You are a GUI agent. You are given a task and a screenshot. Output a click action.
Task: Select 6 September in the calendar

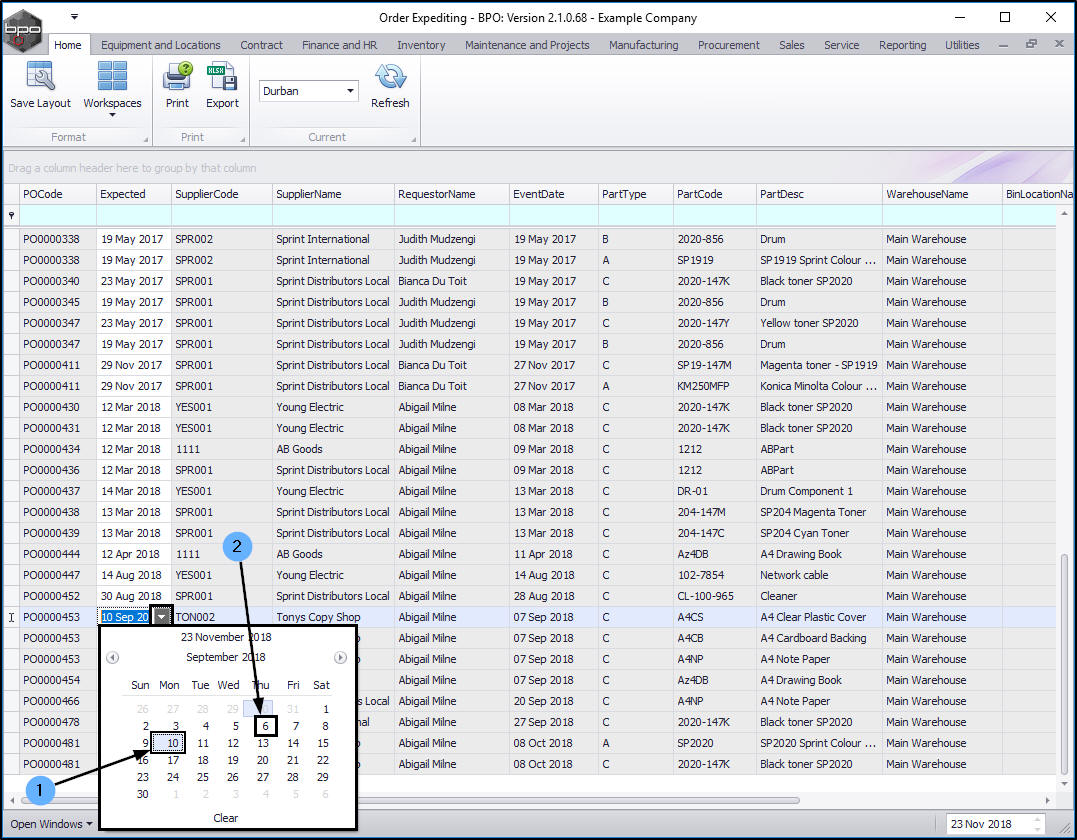pos(265,726)
